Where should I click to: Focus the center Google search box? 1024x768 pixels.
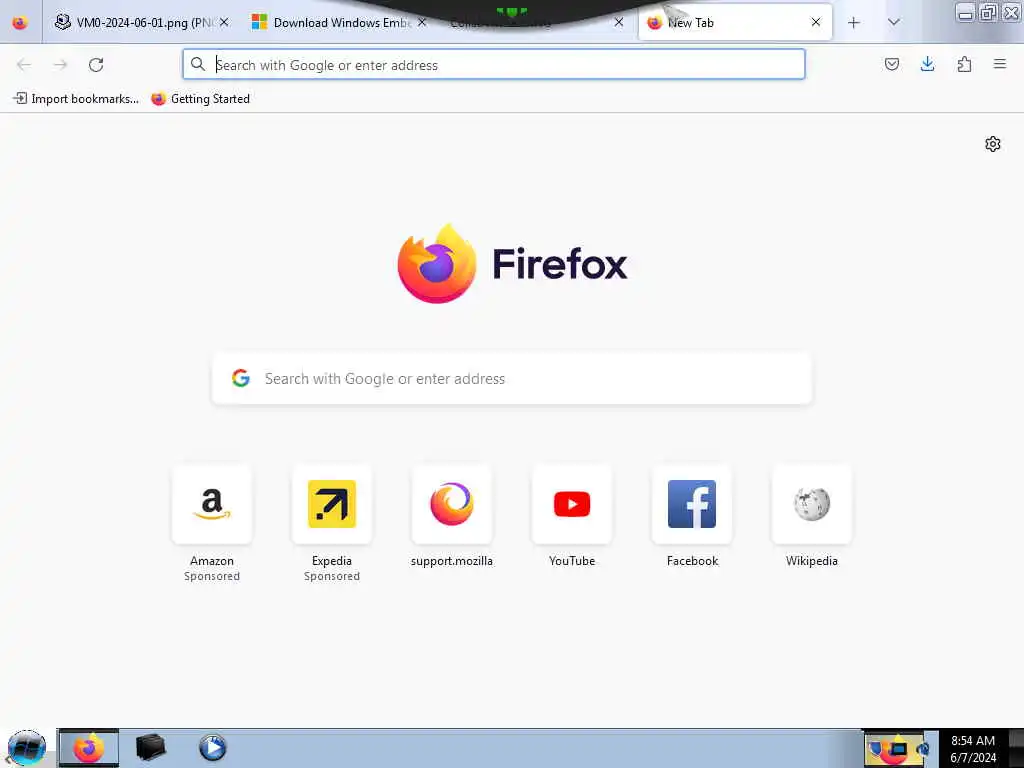pos(512,379)
